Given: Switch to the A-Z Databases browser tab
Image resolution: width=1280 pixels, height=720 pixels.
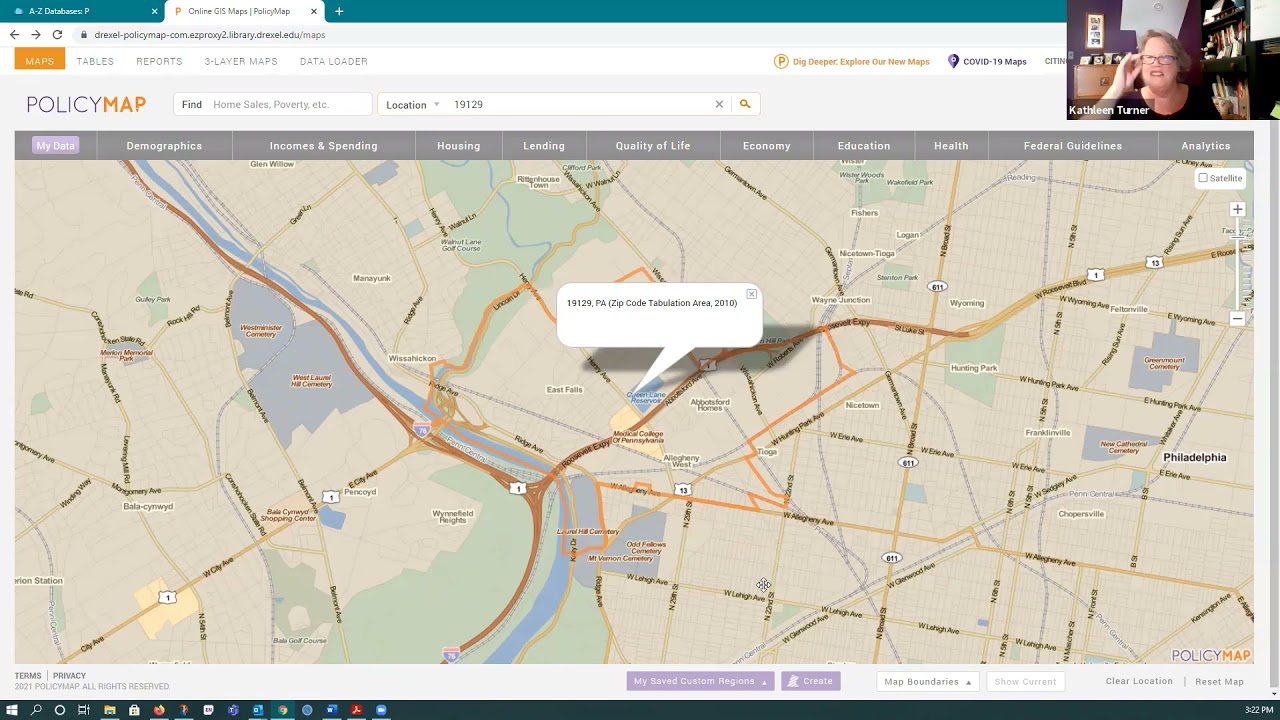Looking at the screenshot, I should coord(80,11).
